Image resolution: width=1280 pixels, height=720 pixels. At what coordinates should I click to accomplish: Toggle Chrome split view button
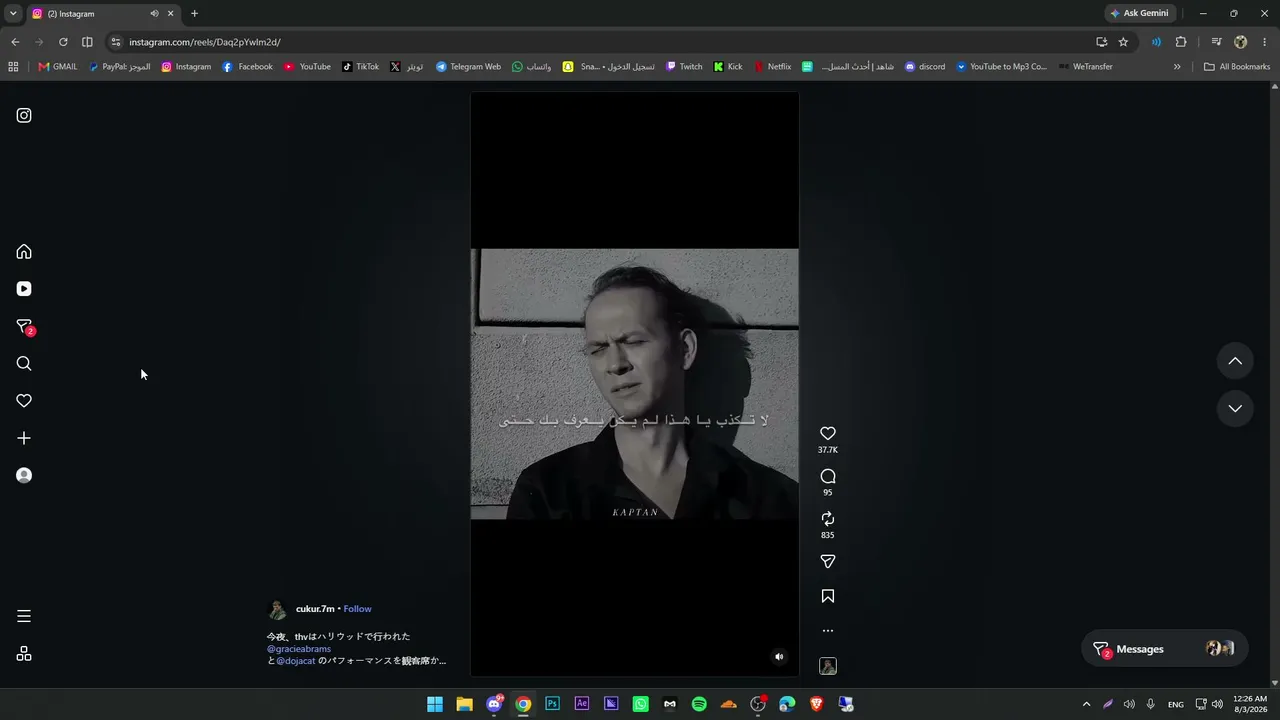coord(87,42)
